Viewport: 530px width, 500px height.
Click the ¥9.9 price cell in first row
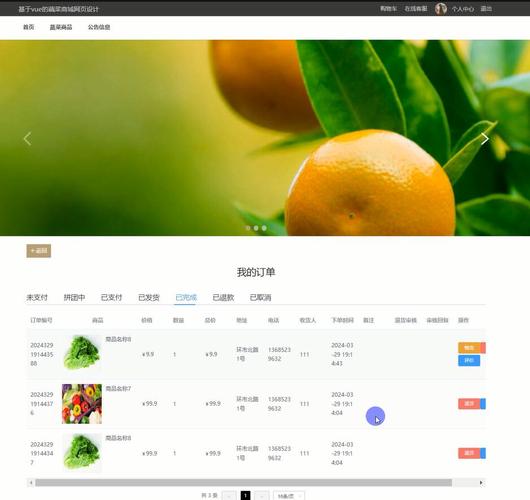pos(148,354)
